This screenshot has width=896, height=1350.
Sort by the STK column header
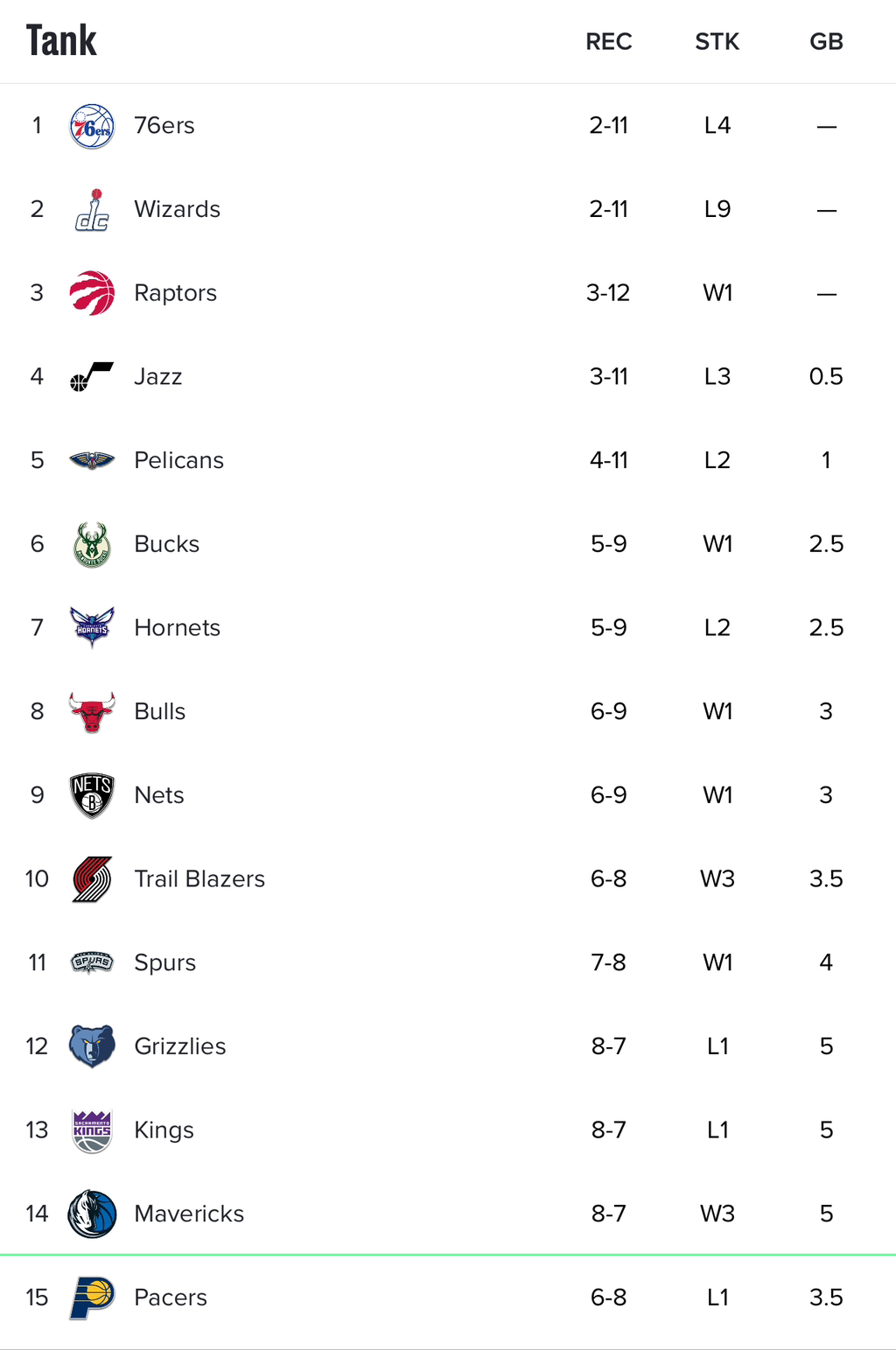pyautogui.click(x=717, y=42)
